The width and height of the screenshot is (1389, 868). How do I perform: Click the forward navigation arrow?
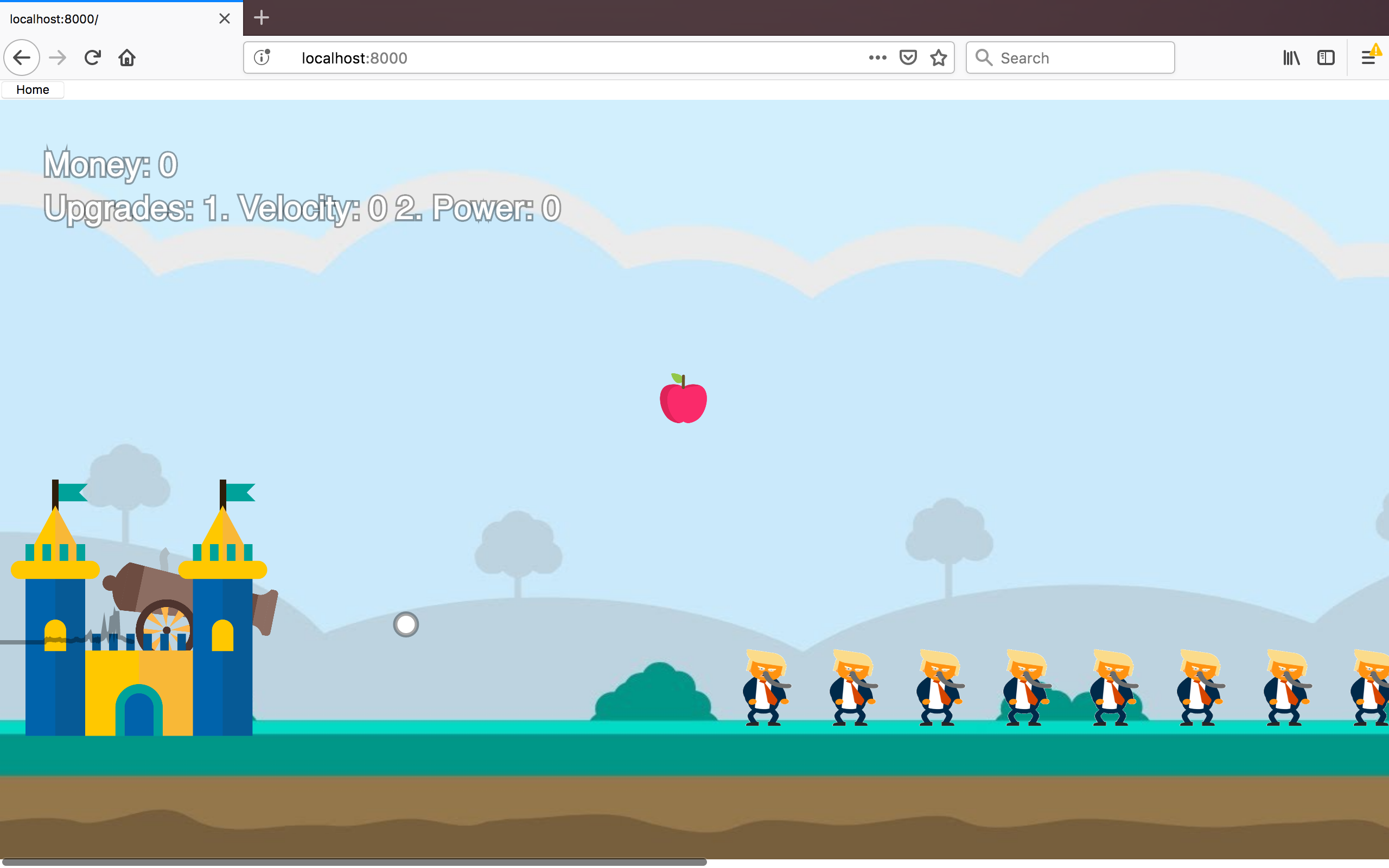[58, 58]
